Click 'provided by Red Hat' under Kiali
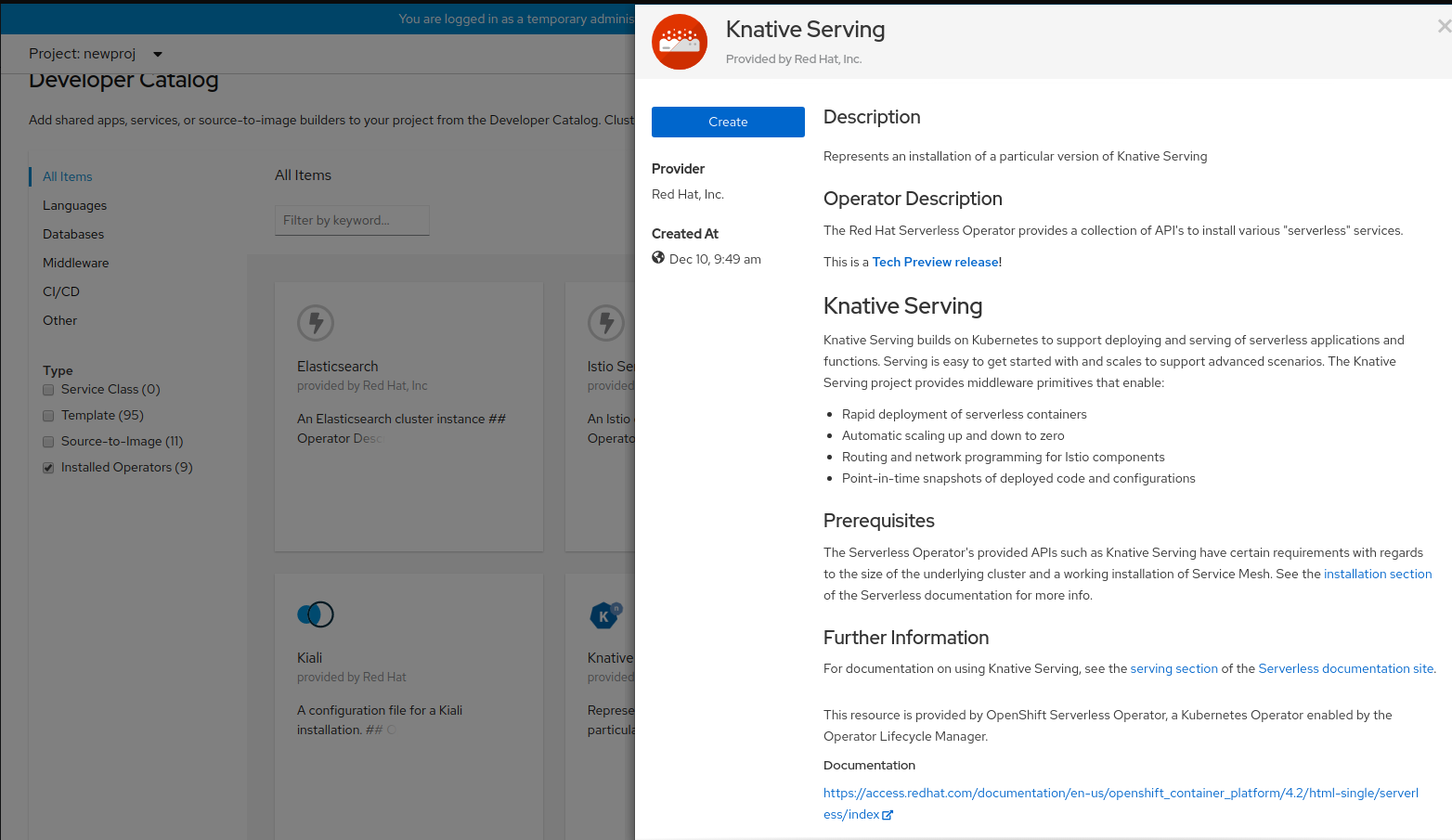This screenshot has height=840, width=1452. tap(352, 677)
